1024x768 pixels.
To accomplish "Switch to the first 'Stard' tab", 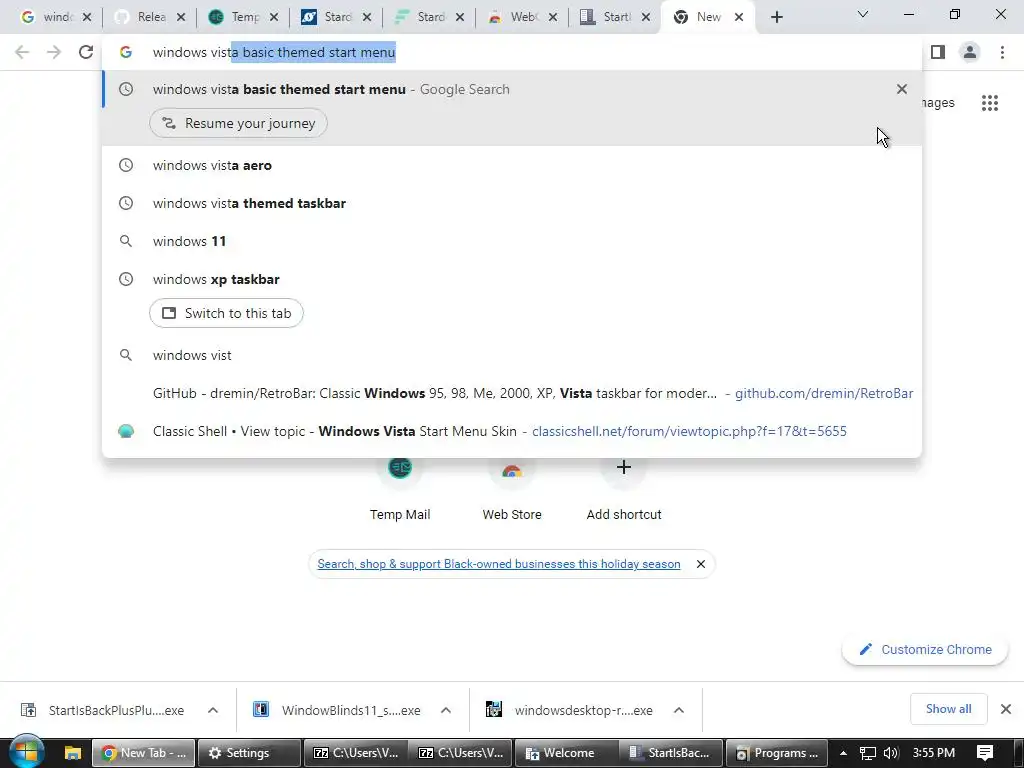I will pyautogui.click(x=336, y=17).
